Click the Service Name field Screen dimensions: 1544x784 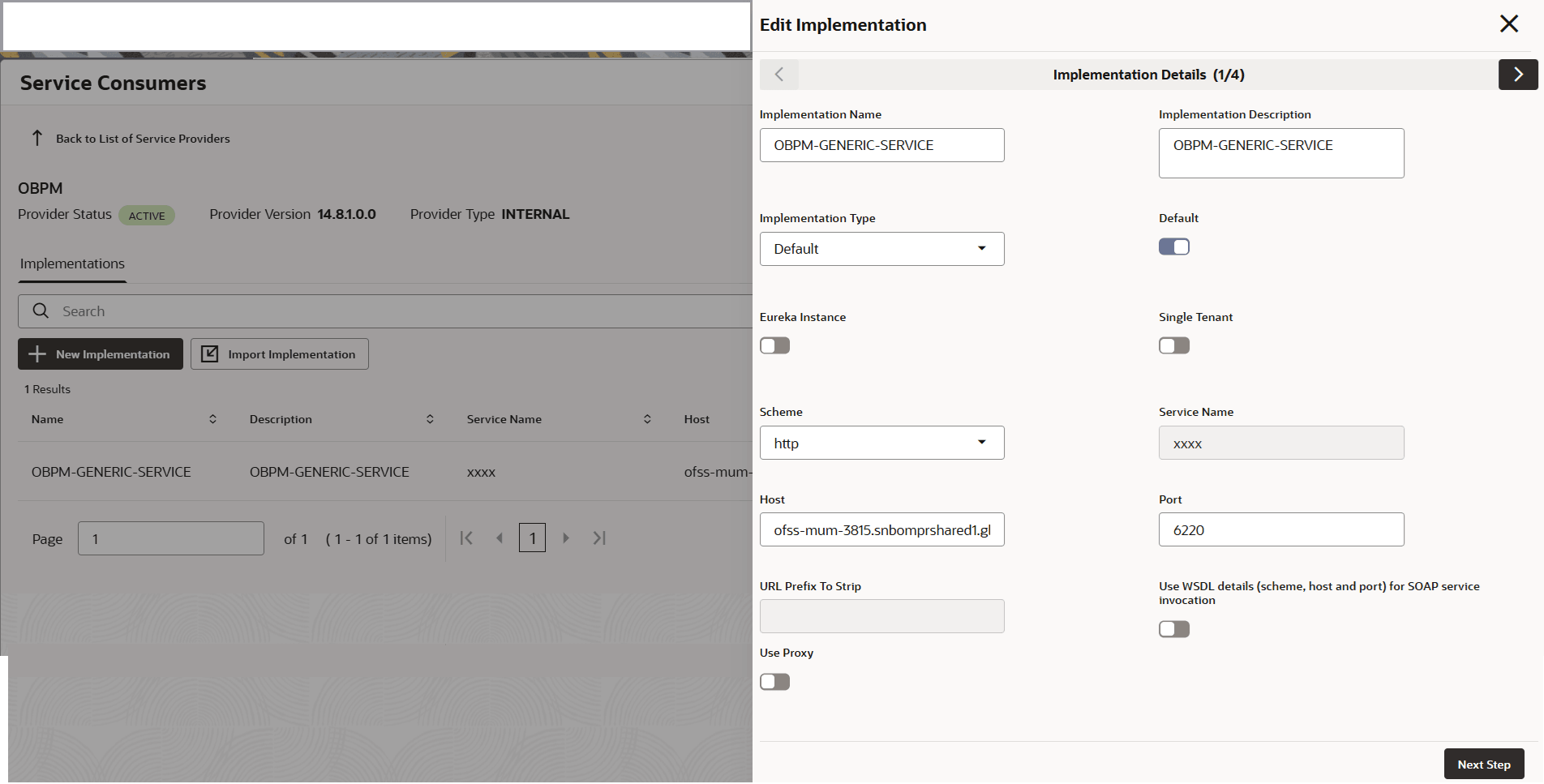point(1281,443)
